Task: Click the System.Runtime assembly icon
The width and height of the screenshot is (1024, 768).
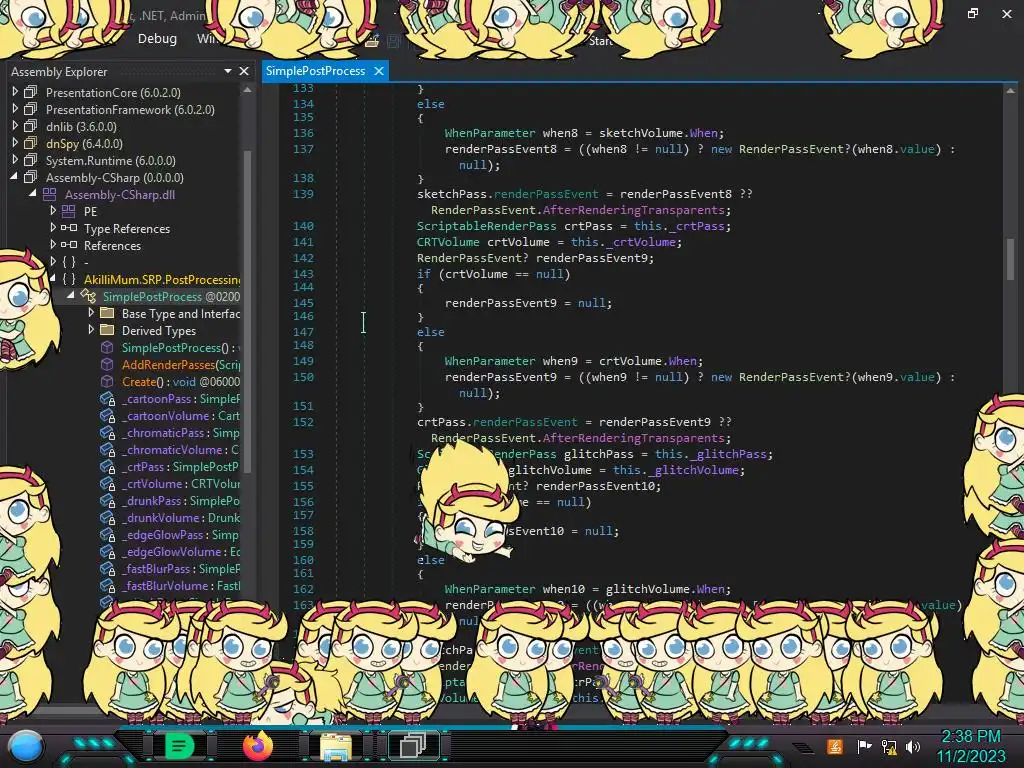Action: pos(31,160)
